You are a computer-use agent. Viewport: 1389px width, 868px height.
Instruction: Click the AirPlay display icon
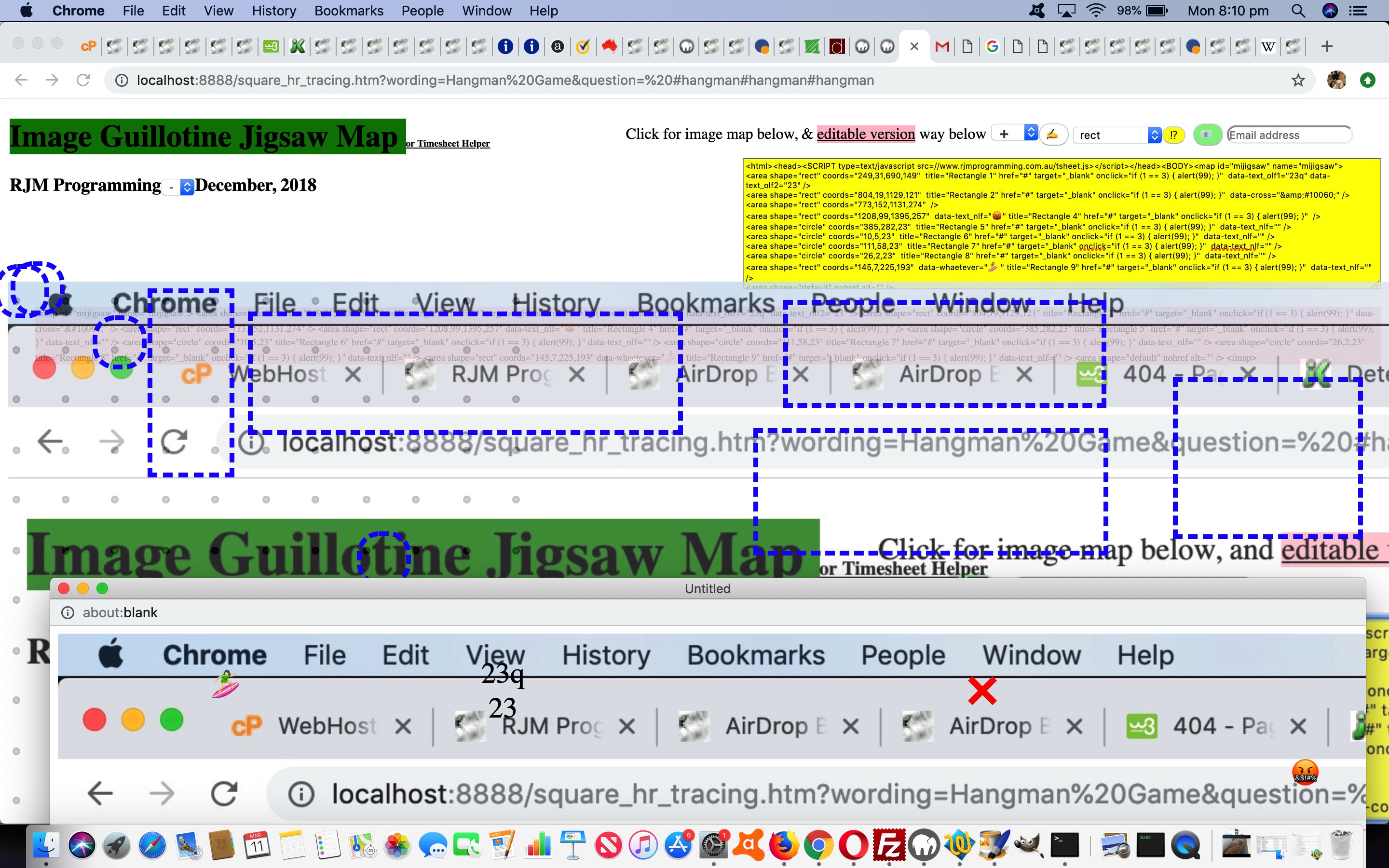(1066, 11)
